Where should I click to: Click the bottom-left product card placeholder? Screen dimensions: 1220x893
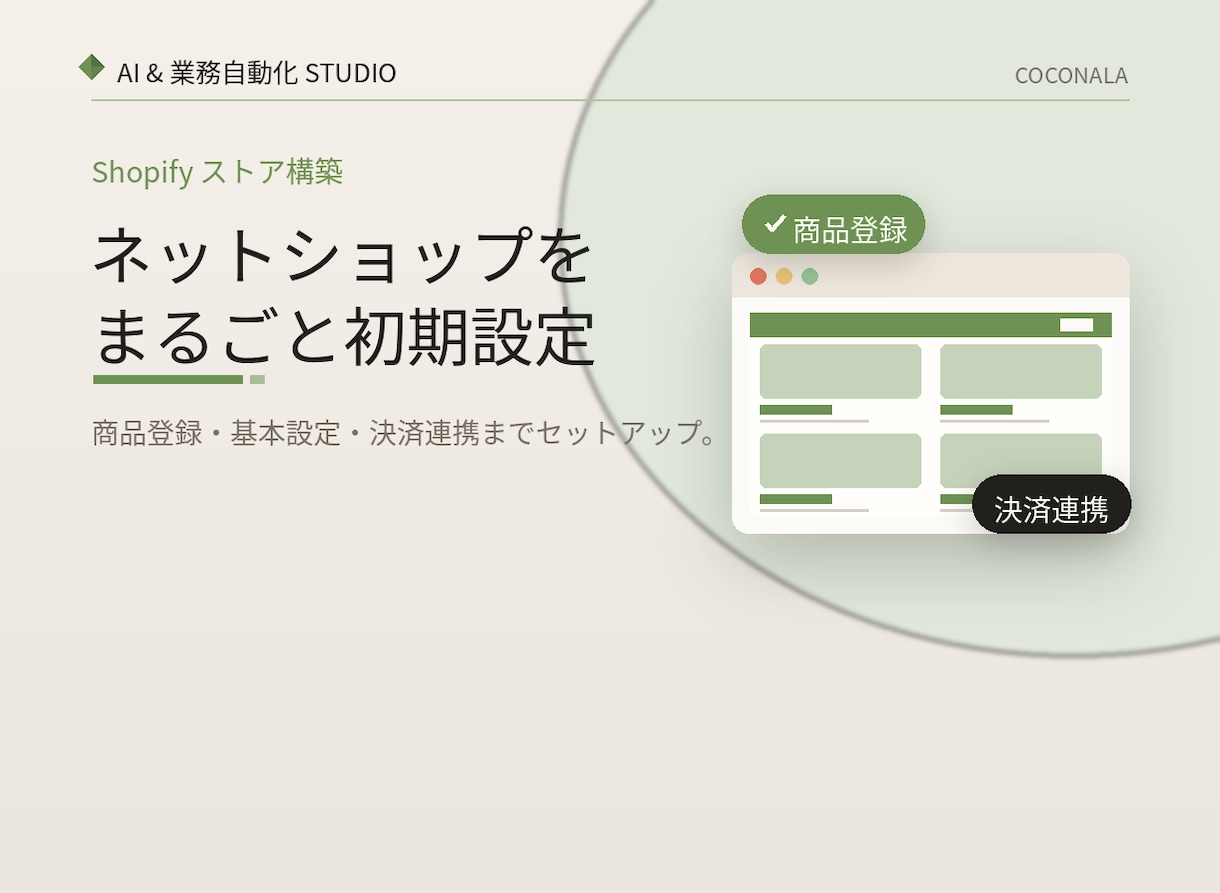pyautogui.click(x=840, y=461)
